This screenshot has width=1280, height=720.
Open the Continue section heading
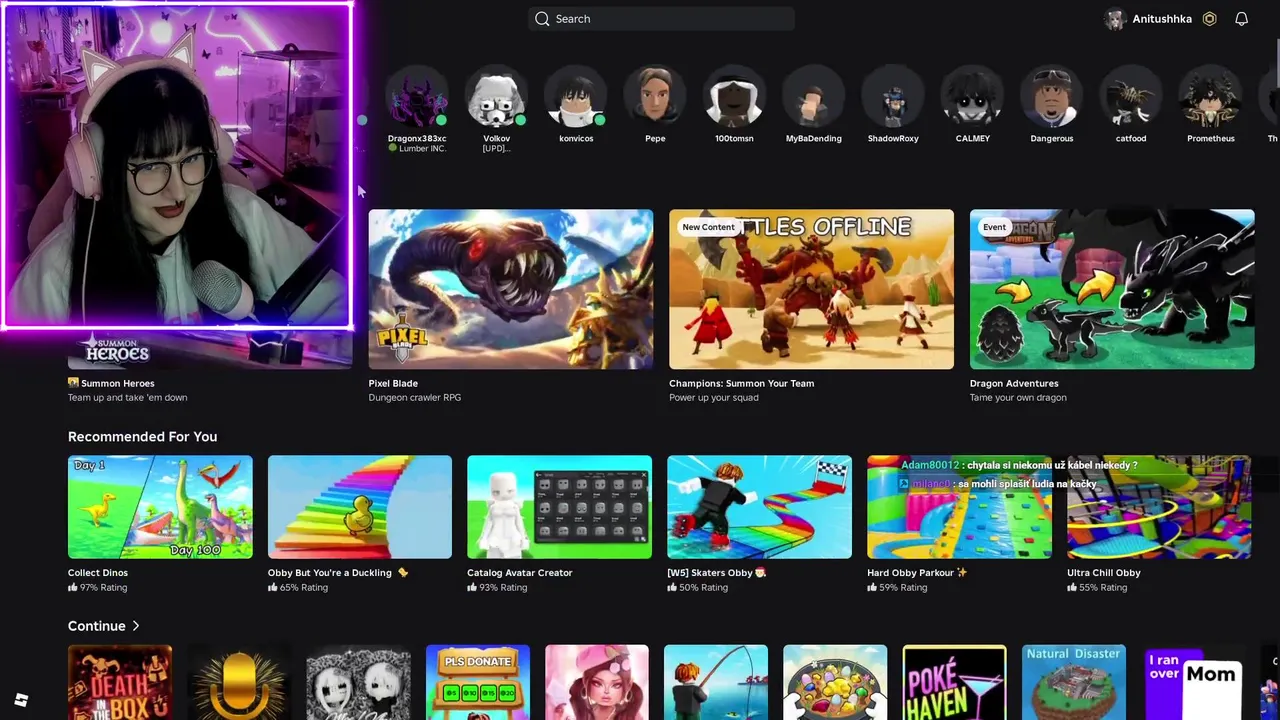(x=97, y=626)
